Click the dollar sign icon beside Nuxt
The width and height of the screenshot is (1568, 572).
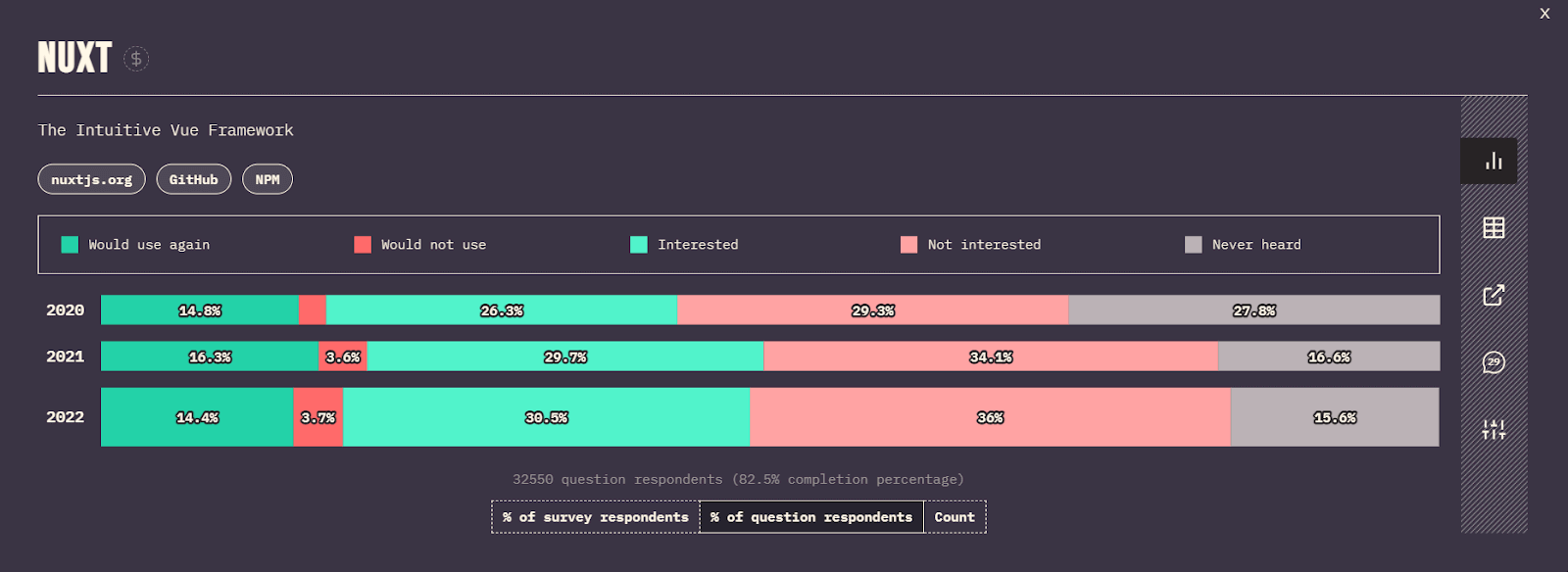click(x=136, y=59)
